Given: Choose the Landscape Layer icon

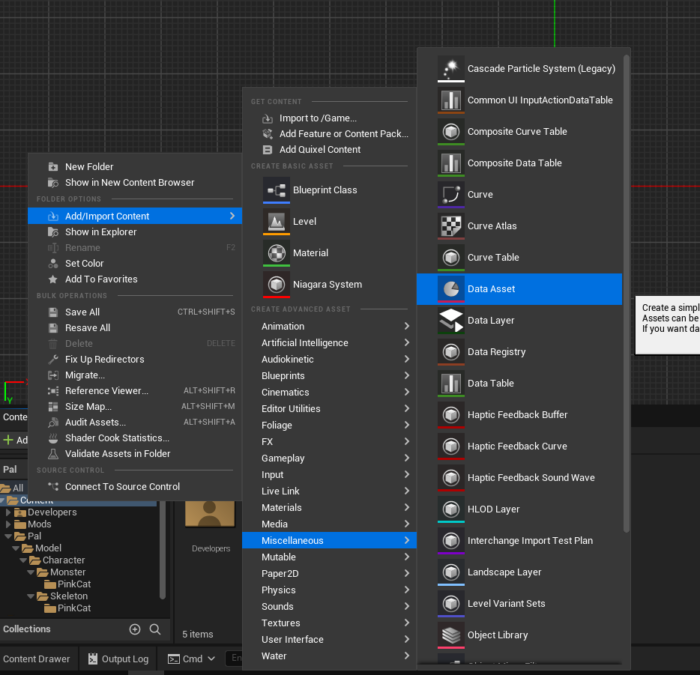Looking at the screenshot, I should [451, 572].
